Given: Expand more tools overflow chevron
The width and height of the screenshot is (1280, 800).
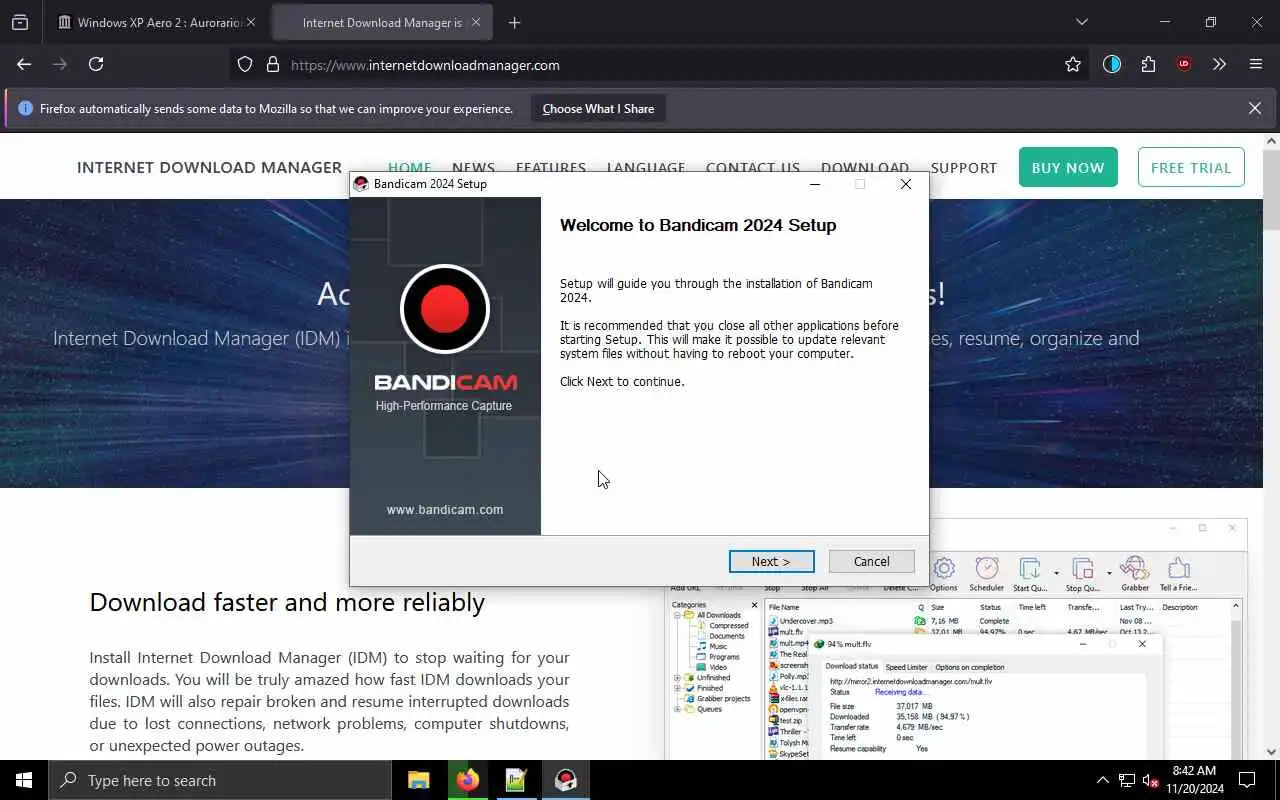Looking at the screenshot, I should [1219, 64].
